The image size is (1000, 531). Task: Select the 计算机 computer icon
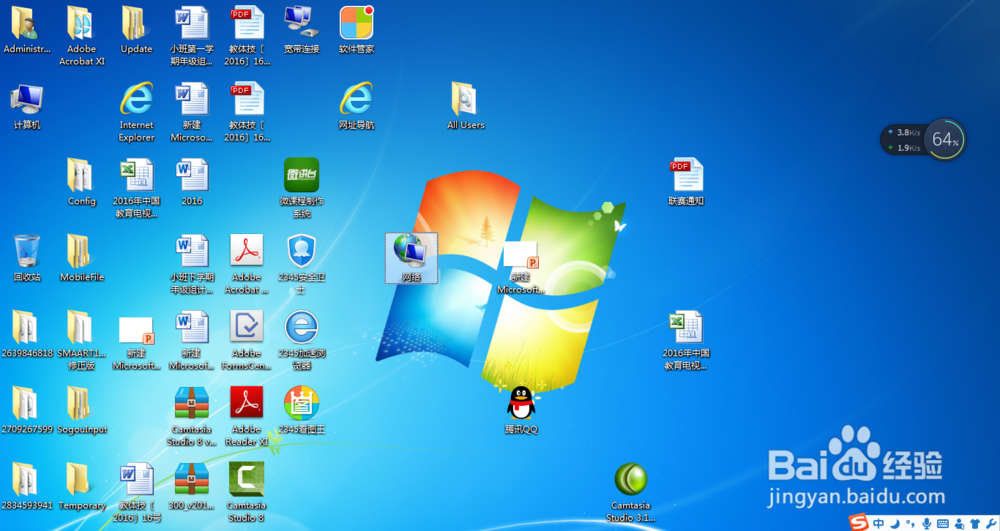click(x=26, y=106)
